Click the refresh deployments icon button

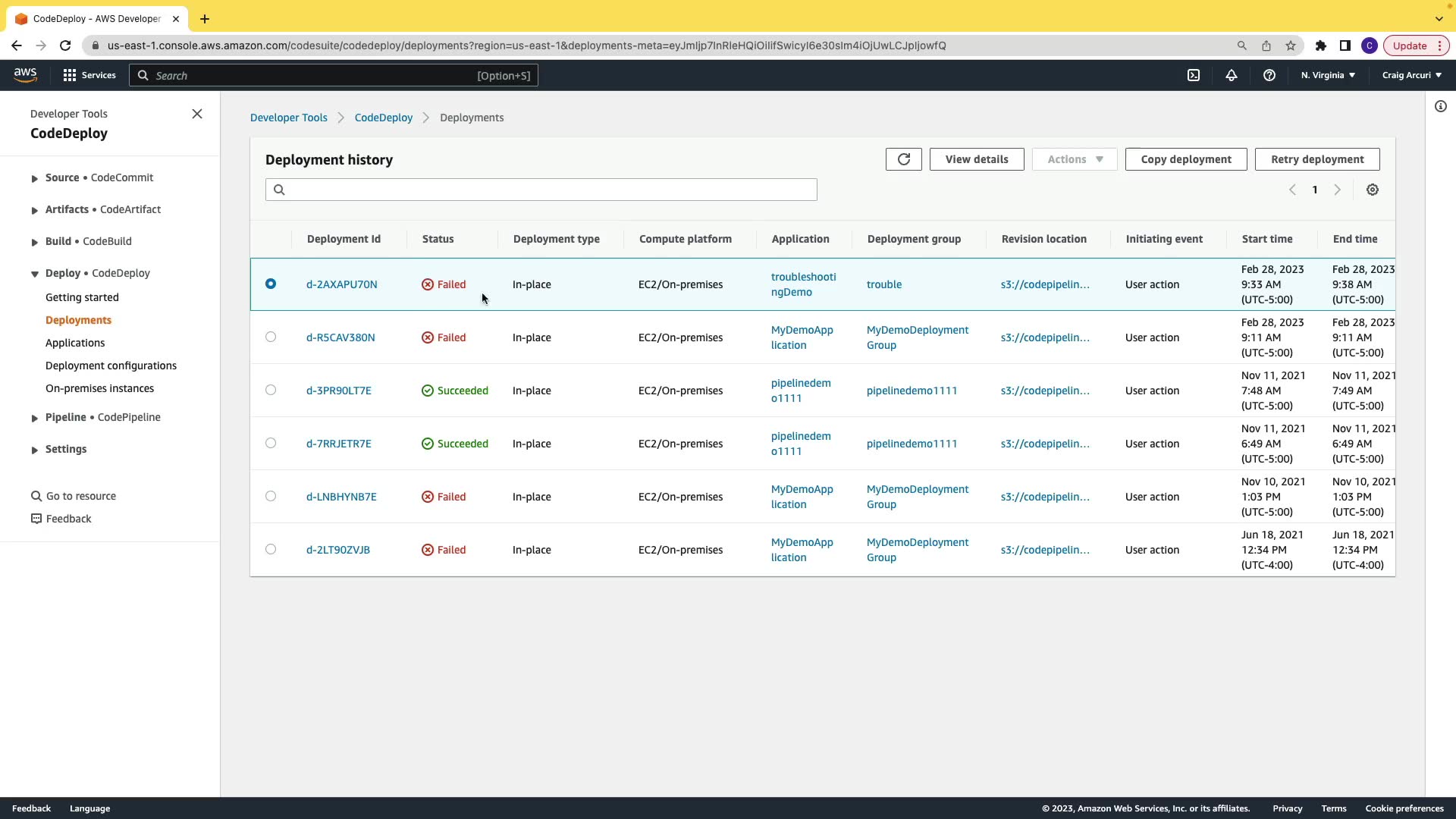click(903, 159)
